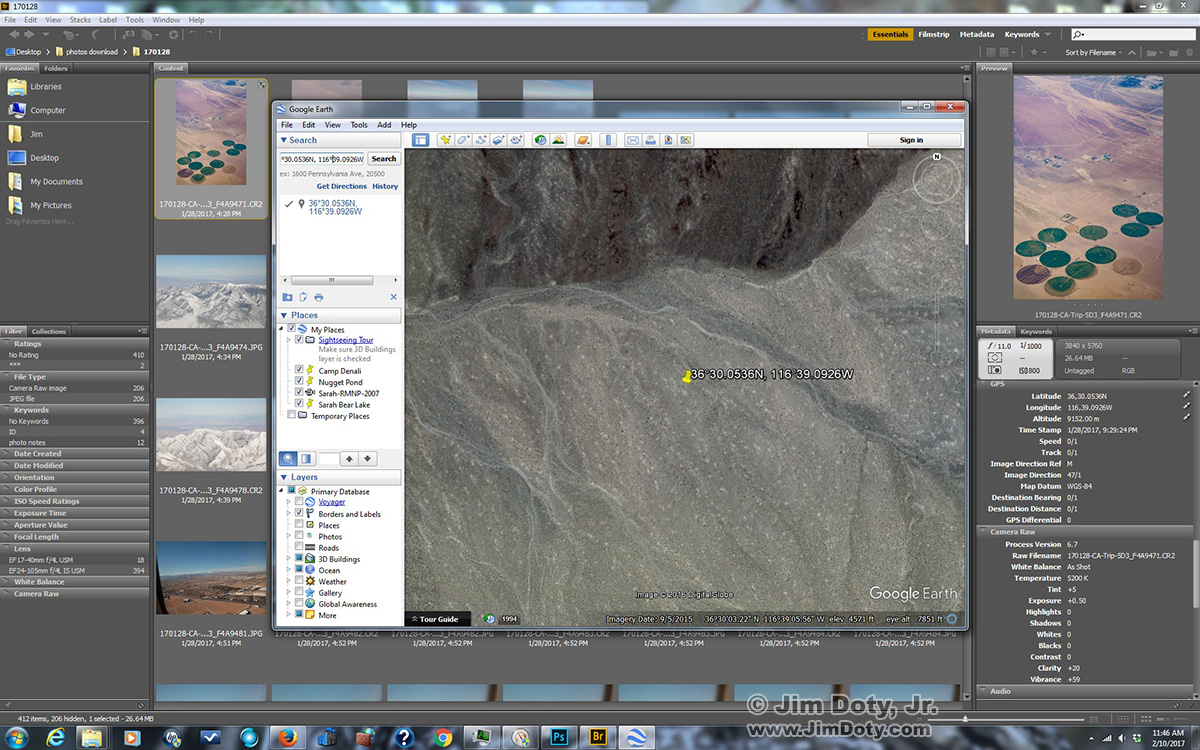
Task: Open Sort by Filename dropdown
Action: click(x=1093, y=52)
